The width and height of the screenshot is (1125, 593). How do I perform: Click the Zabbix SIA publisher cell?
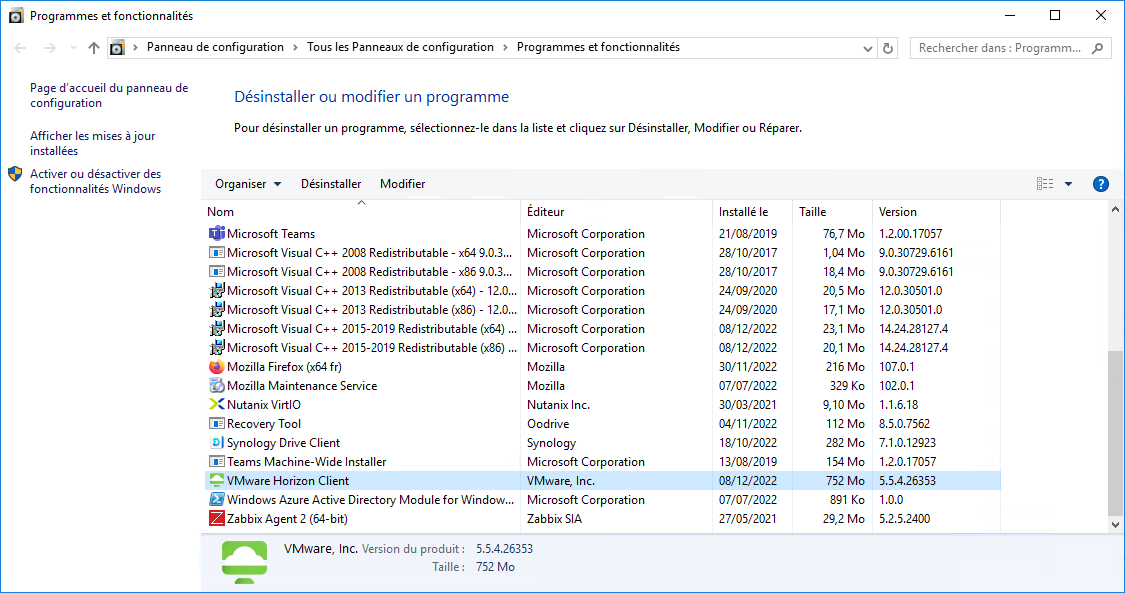[x=555, y=518]
